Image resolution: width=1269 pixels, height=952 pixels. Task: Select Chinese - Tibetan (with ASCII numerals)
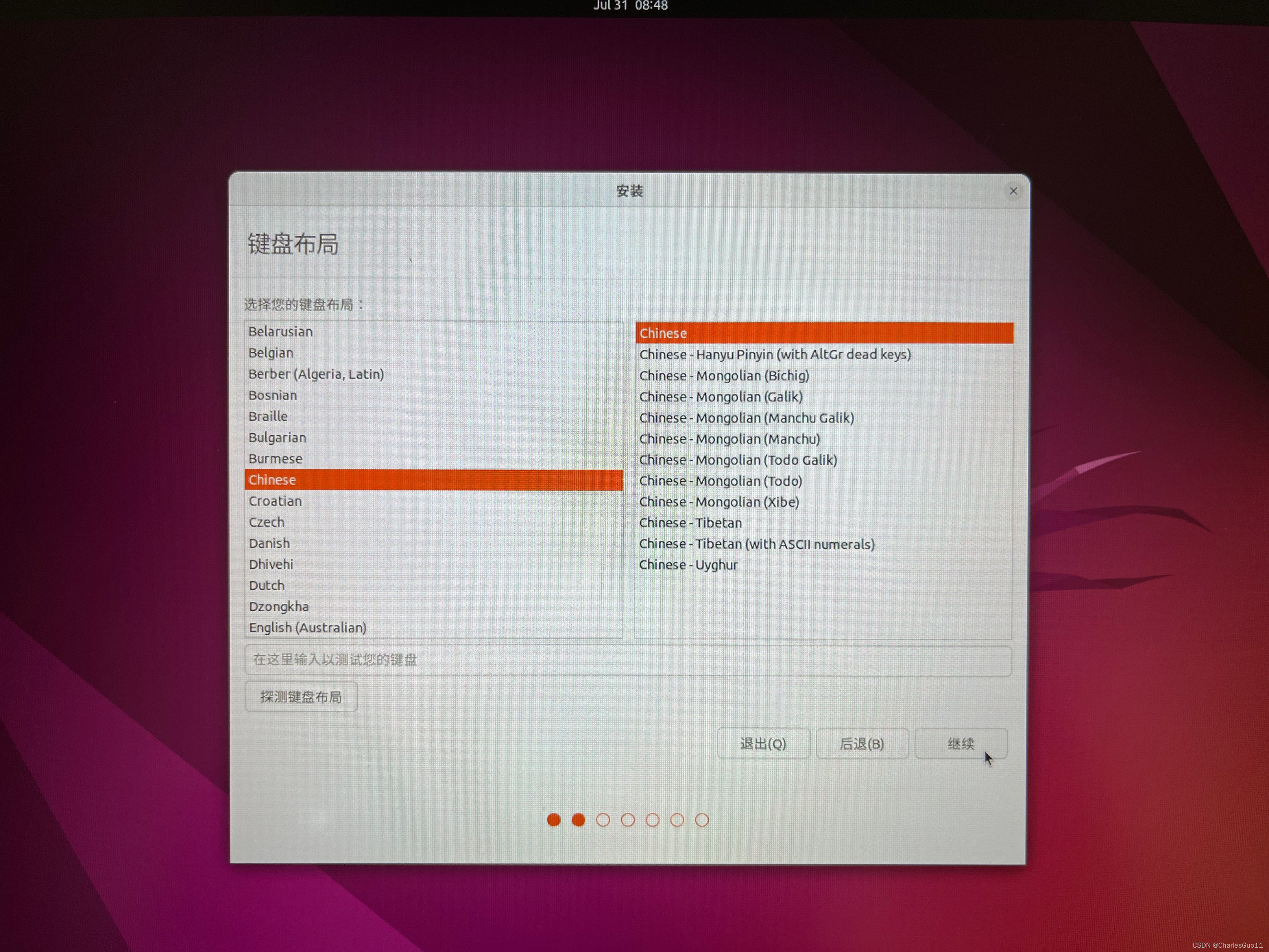click(x=757, y=544)
